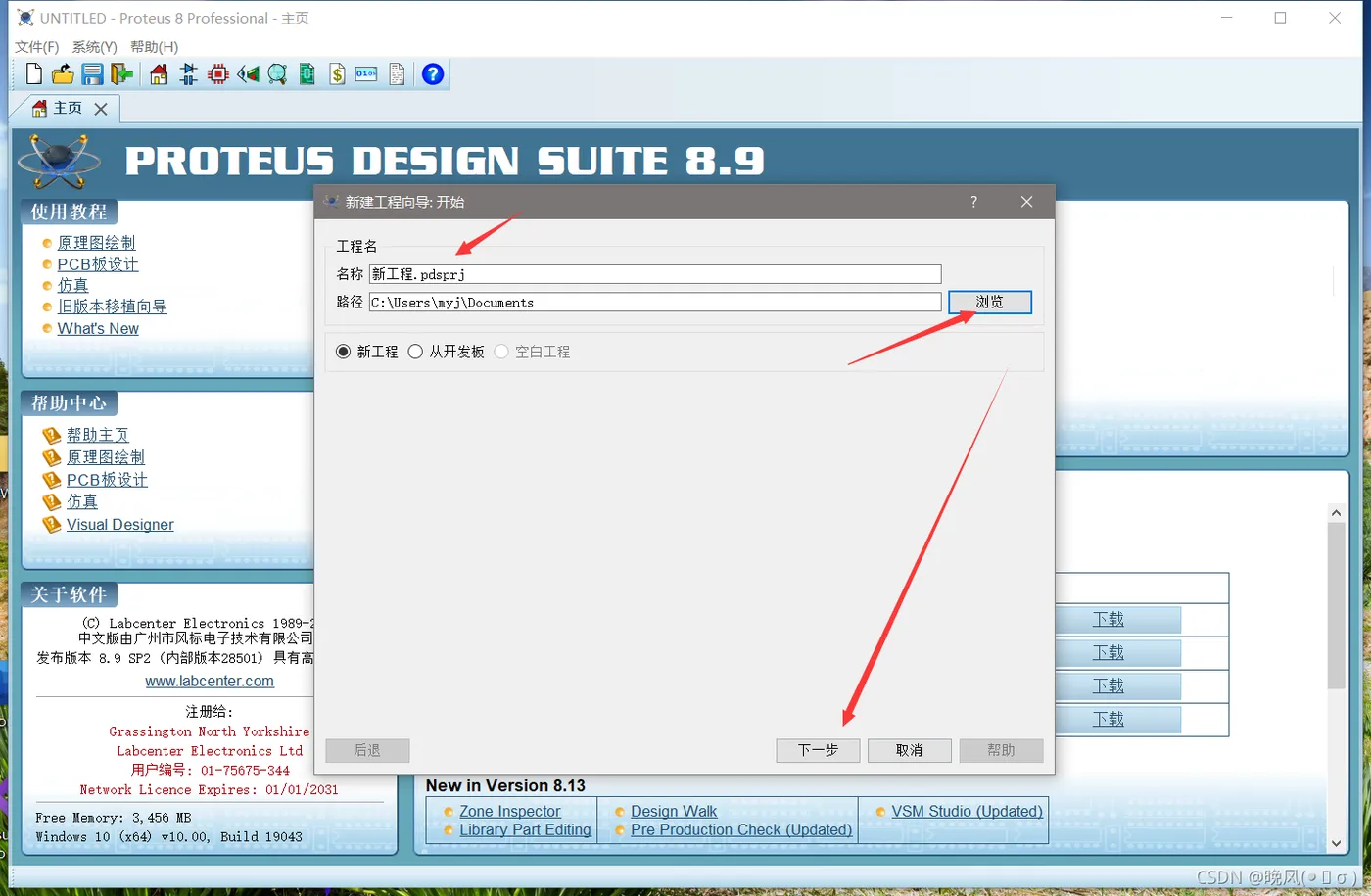Open the Visual Designer help link

tap(119, 525)
